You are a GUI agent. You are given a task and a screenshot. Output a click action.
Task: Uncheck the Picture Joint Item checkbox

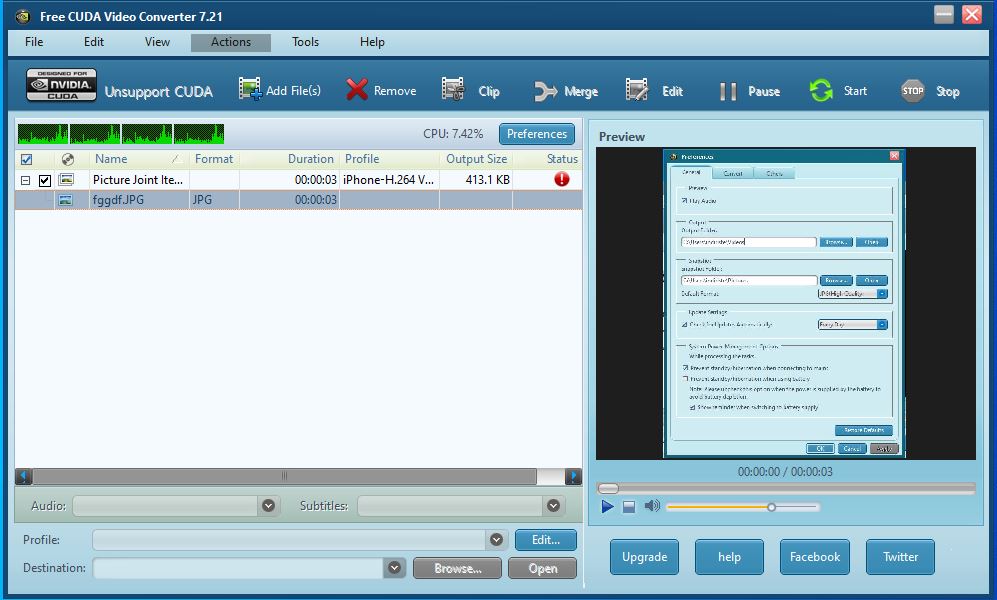point(45,181)
